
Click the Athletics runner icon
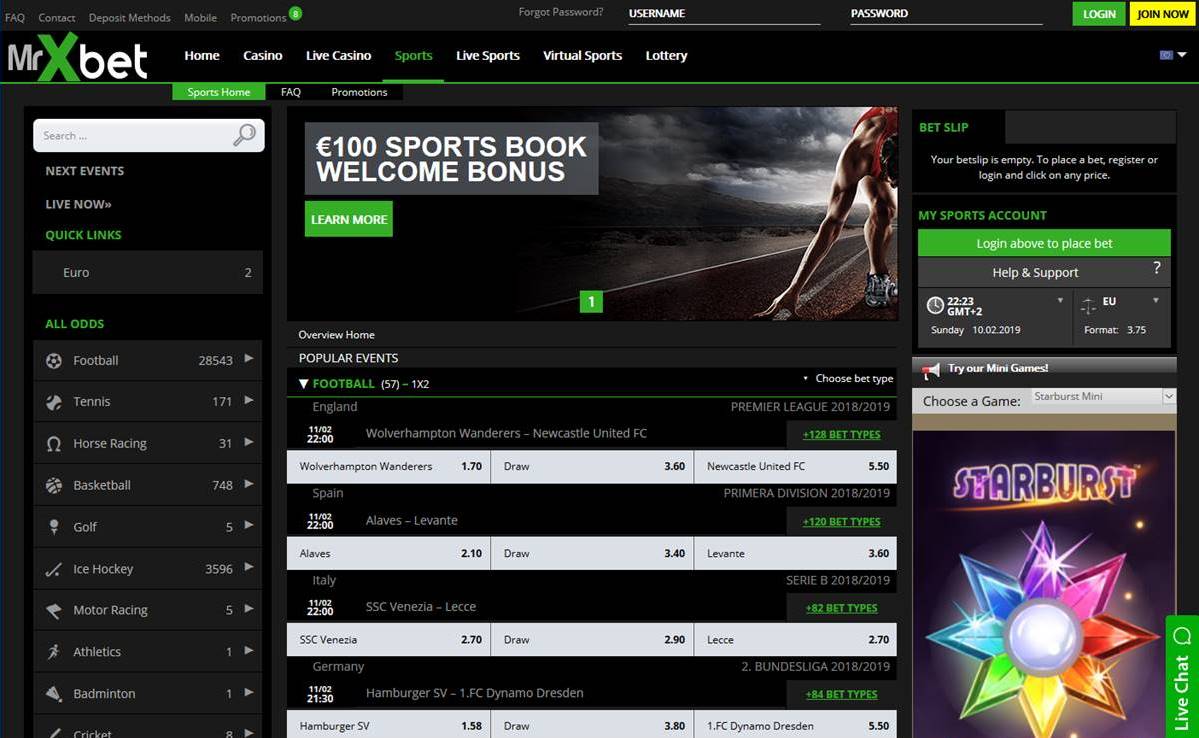[54, 652]
